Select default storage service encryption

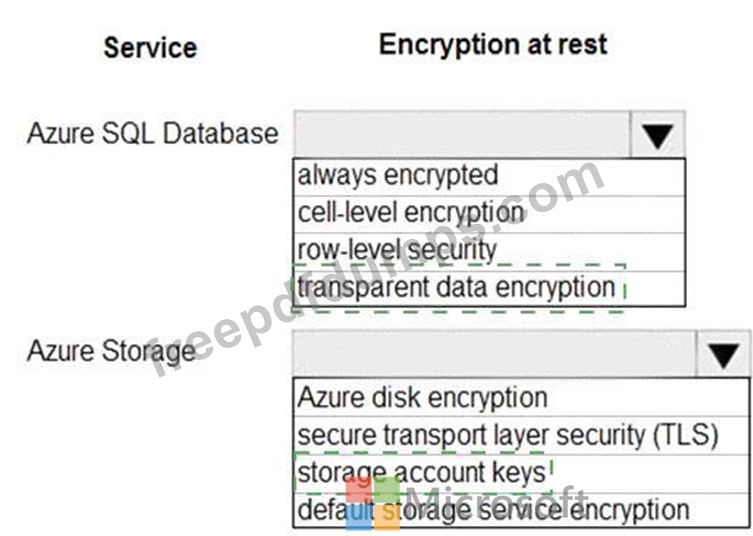tap(521, 510)
